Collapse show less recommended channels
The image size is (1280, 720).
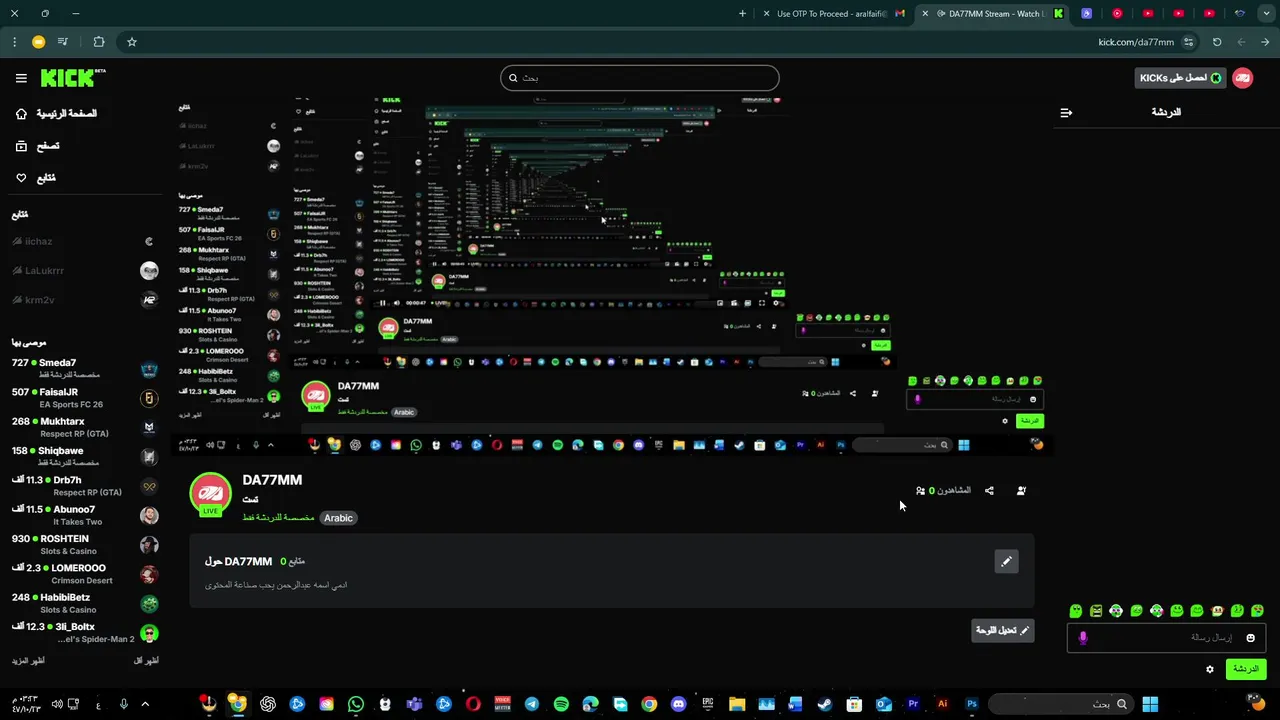pos(147,661)
